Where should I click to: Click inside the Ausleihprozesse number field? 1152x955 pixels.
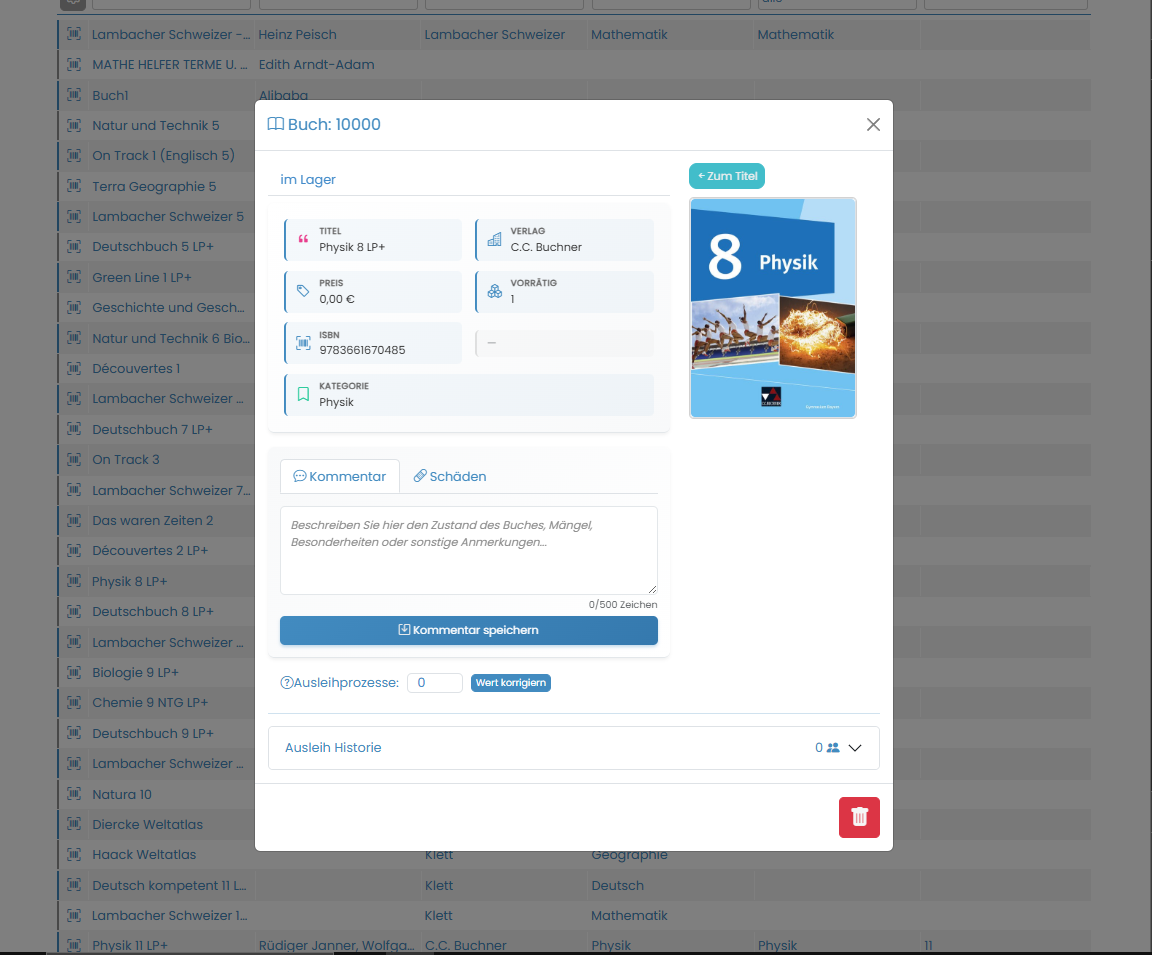[x=434, y=682]
